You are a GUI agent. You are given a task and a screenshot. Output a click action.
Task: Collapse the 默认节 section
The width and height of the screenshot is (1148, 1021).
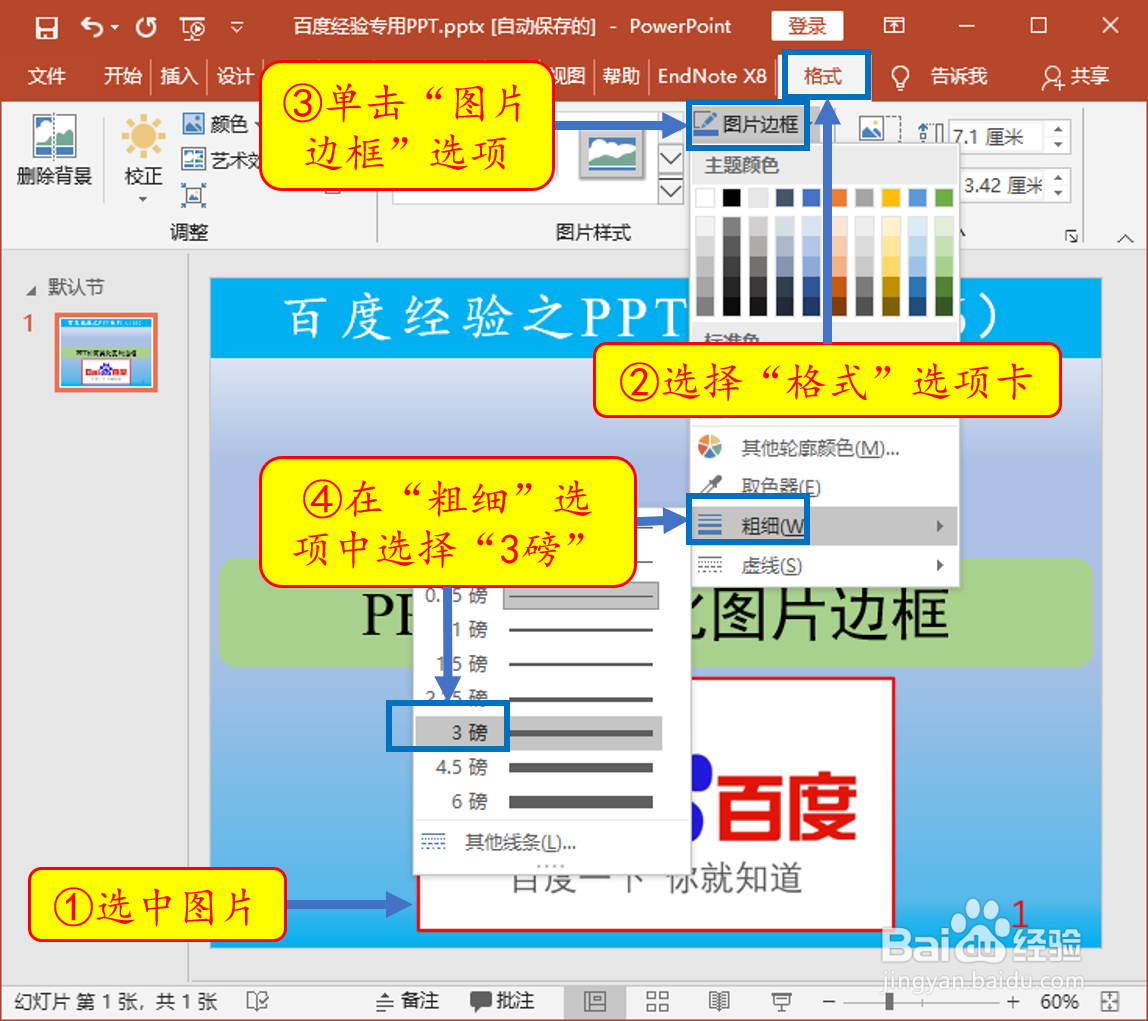[x=31, y=291]
